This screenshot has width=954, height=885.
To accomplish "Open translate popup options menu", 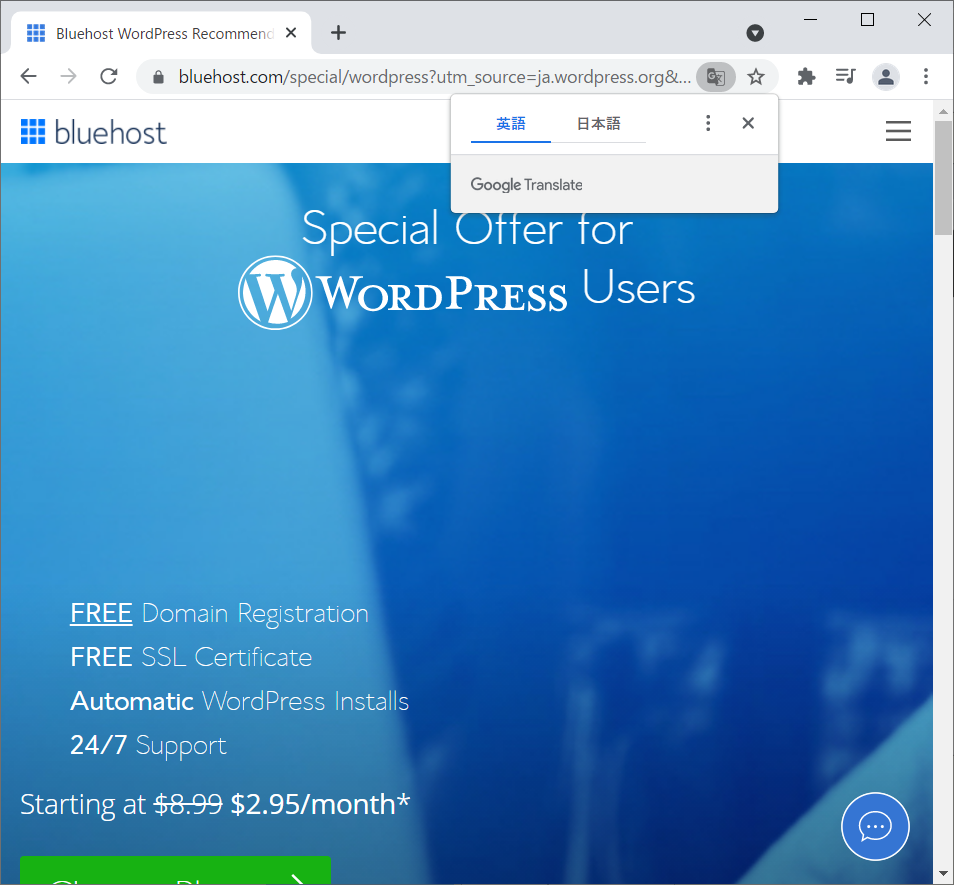I will [708, 123].
